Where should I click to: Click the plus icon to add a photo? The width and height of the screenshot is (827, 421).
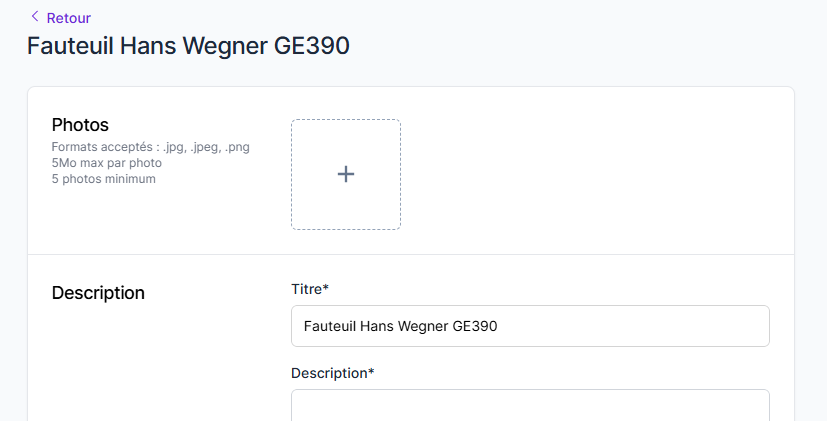click(346, 174)
